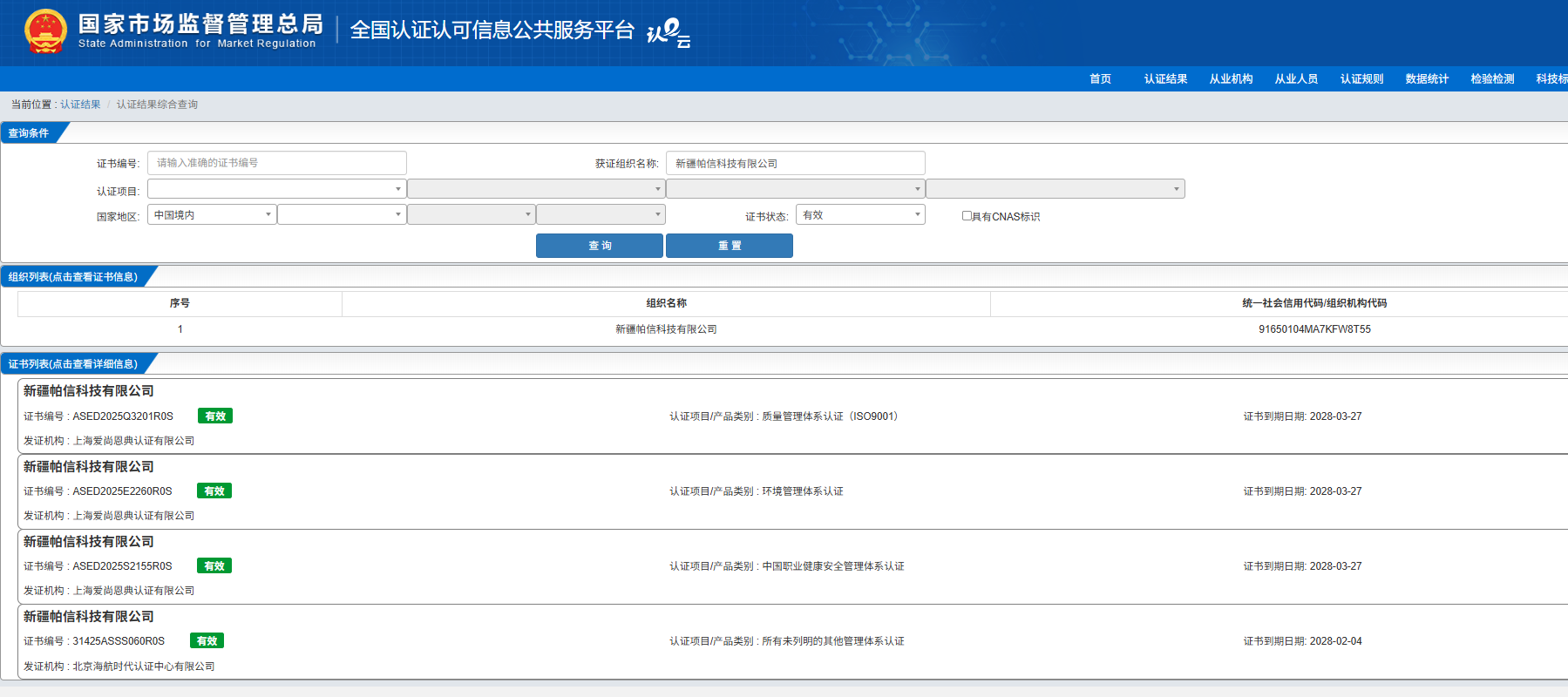
Task: Expand the 国家地区 中国境内 dropdown
Action: coord(212,215)
